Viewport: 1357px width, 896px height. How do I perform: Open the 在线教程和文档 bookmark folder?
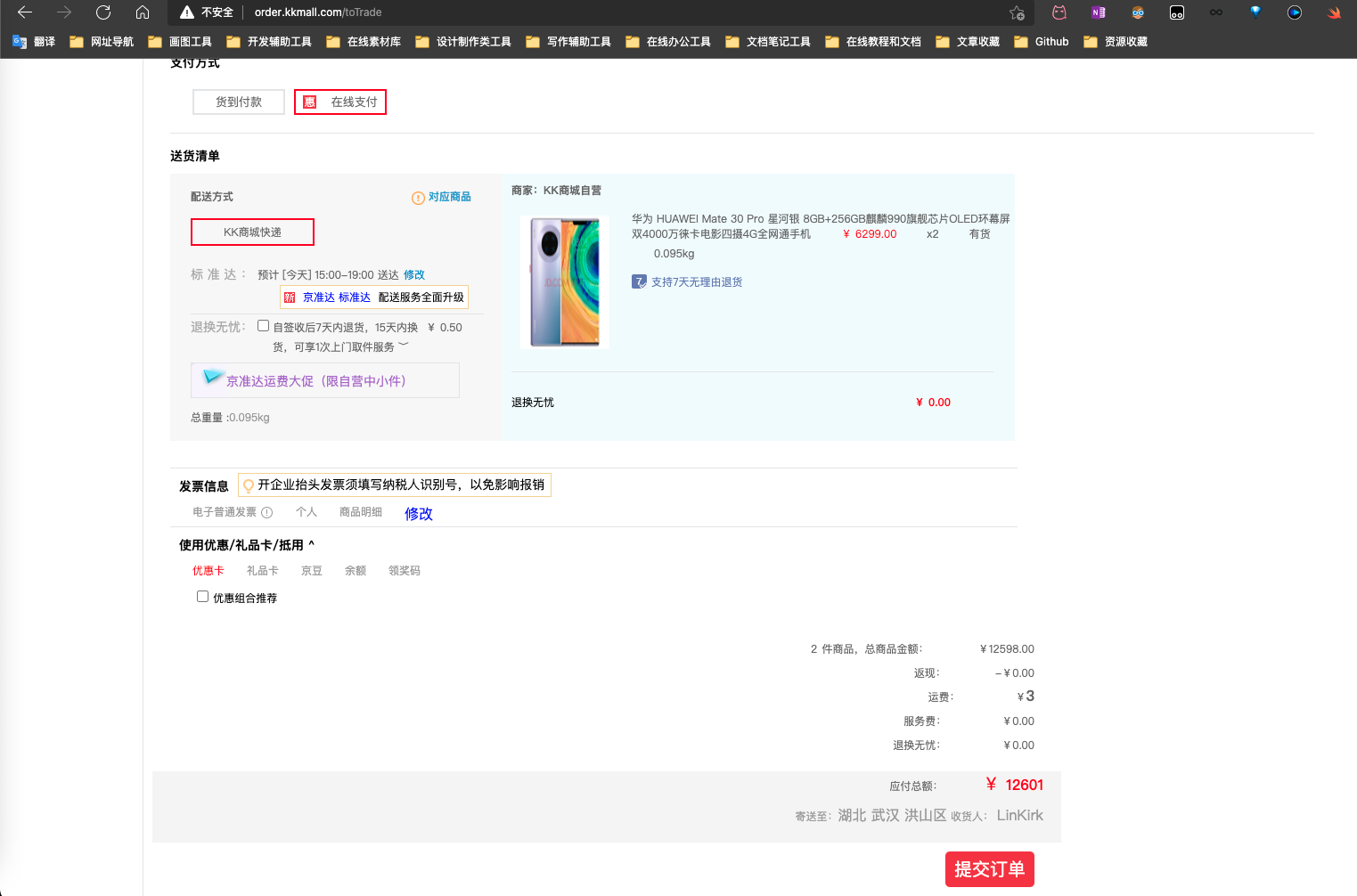click(x=873, y=42)
